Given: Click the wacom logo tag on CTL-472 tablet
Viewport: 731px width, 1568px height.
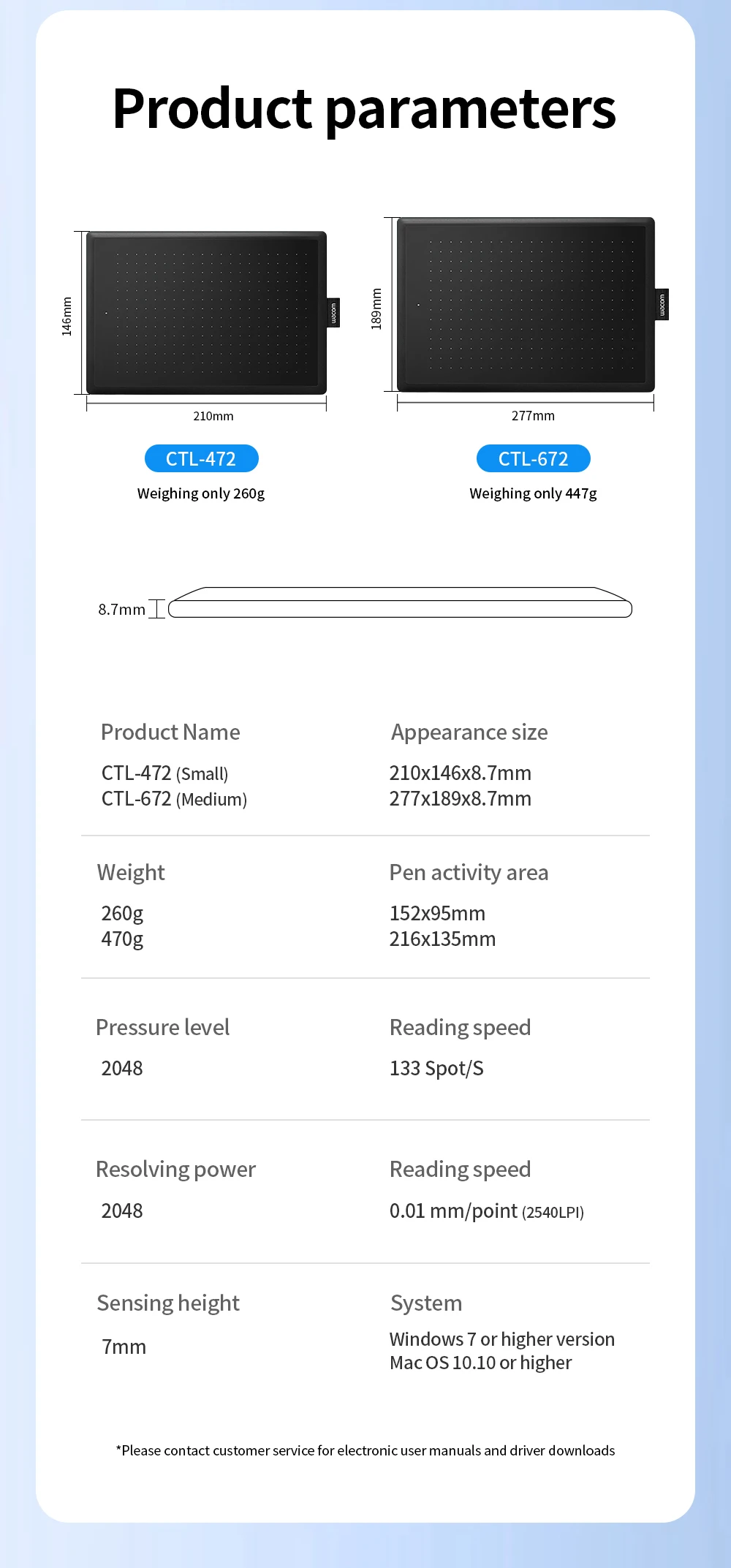Looking at the screenshot, I should coord(333,313).
